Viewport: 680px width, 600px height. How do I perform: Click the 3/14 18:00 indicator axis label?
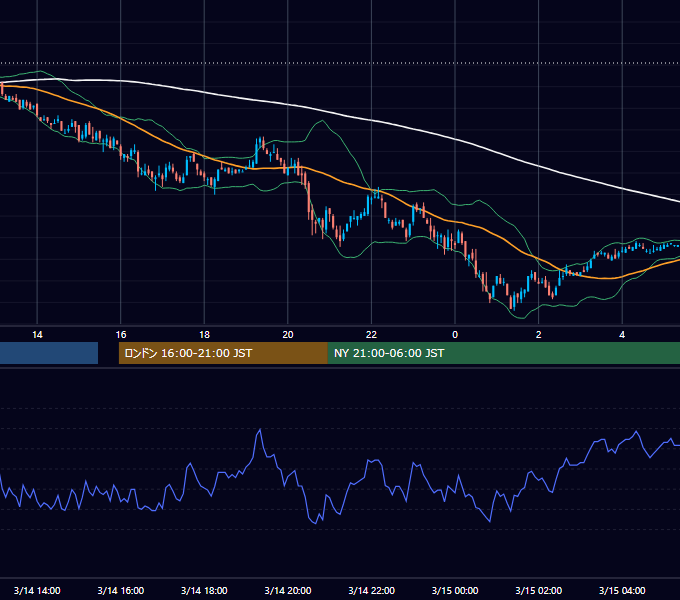pos(204,590)
